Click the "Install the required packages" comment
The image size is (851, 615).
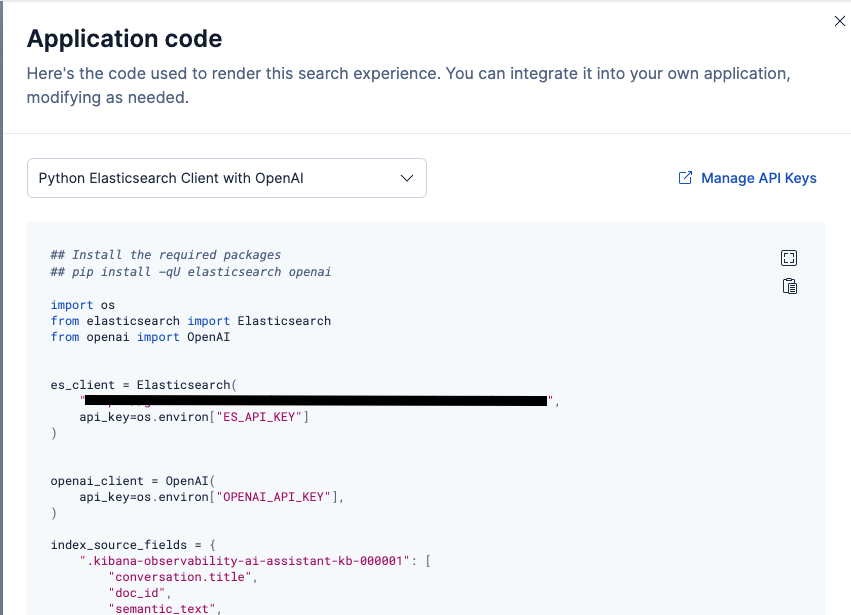click(x=166, y=255)
